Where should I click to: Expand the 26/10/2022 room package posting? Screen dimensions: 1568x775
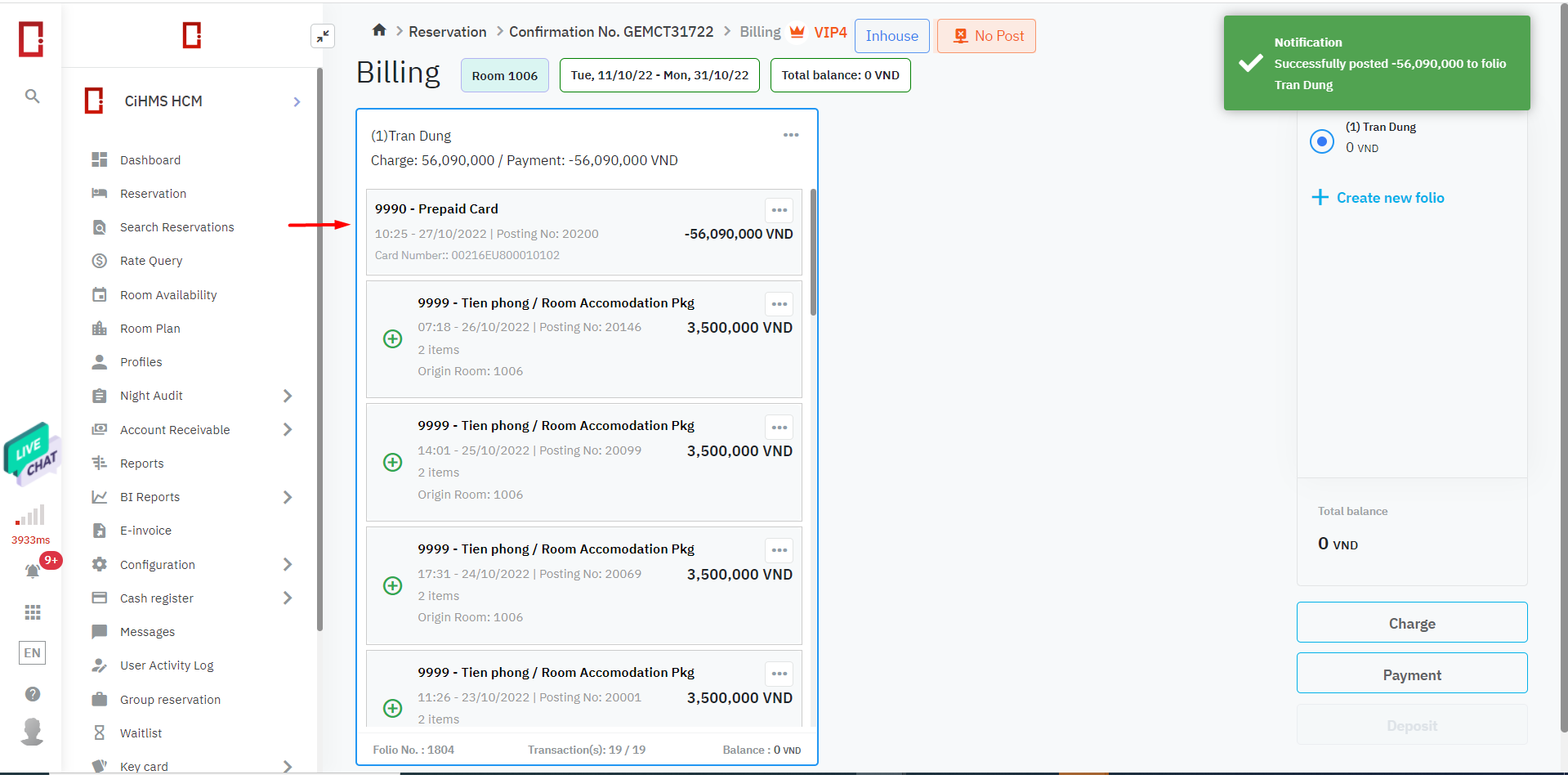tap(393, 338)
